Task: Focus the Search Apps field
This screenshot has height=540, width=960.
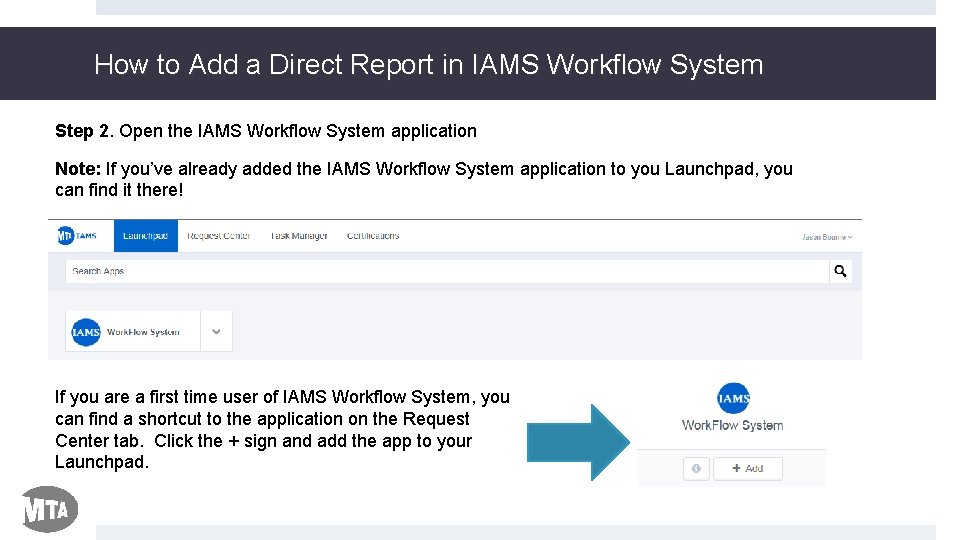Action: (447, 271)
